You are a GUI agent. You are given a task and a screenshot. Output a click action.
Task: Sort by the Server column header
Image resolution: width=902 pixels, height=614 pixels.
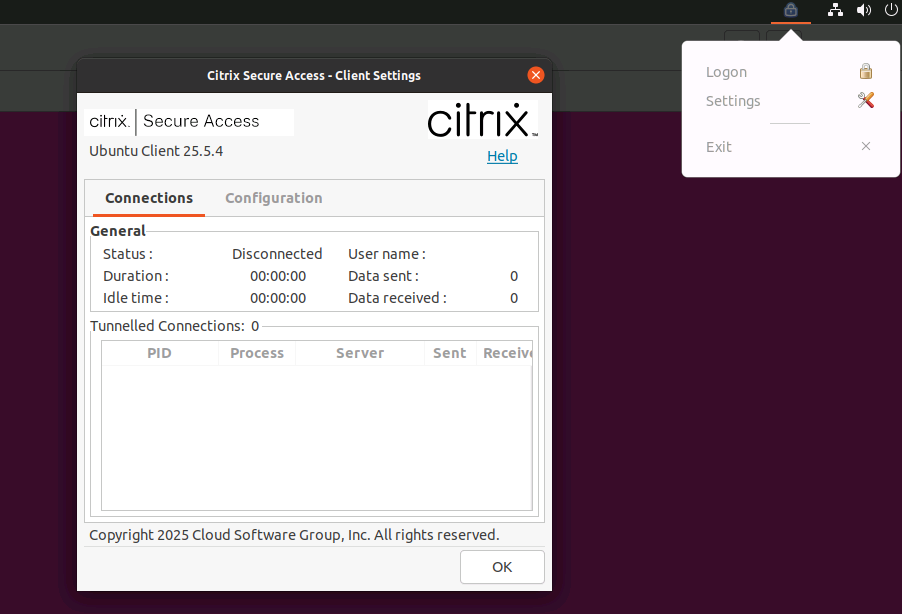pyautogui.click(x=360, y=353)
